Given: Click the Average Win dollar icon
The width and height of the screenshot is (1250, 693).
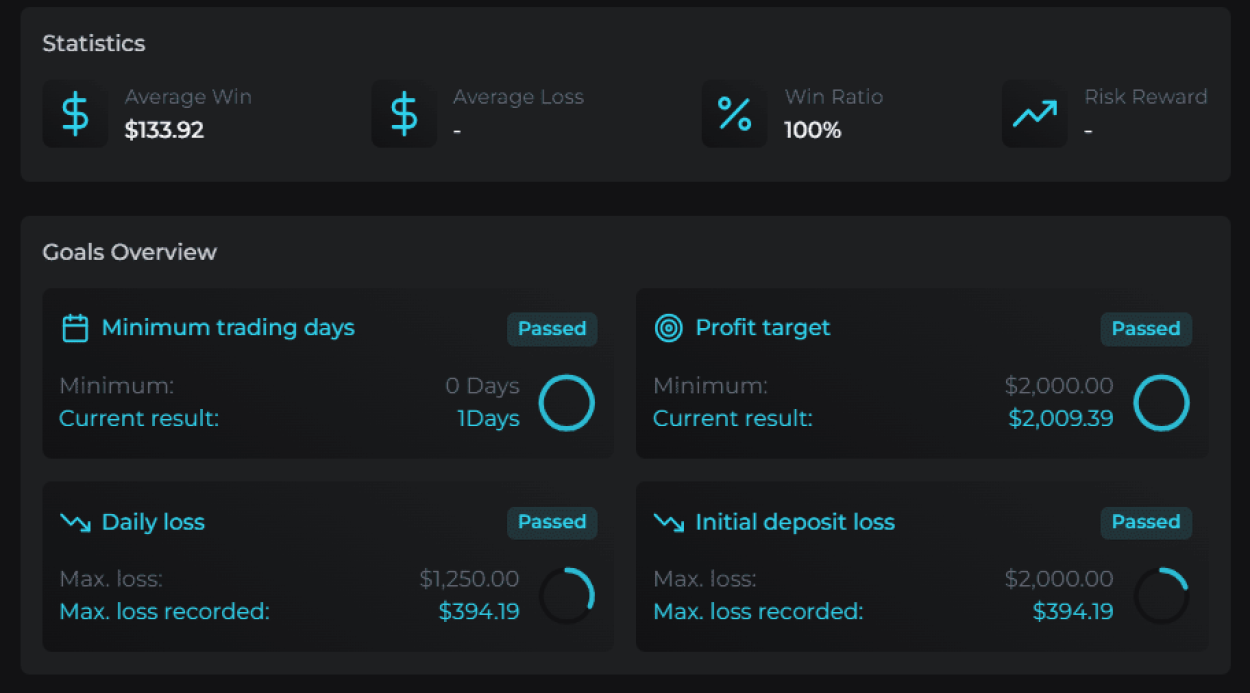Looking at the screenshot, I should (x=75, y=114).
